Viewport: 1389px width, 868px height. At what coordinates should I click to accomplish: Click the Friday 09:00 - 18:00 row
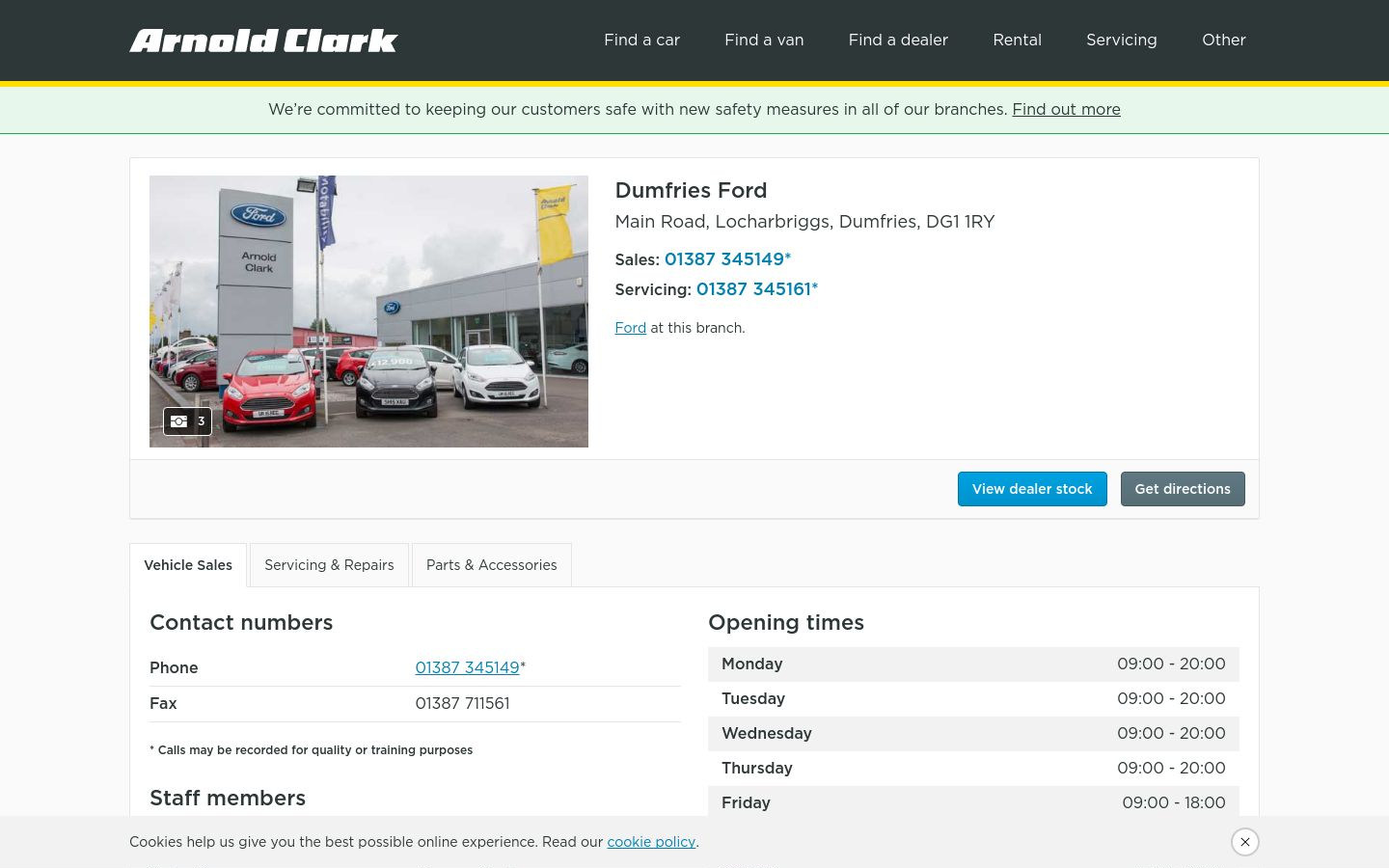[x=973, y=802]
